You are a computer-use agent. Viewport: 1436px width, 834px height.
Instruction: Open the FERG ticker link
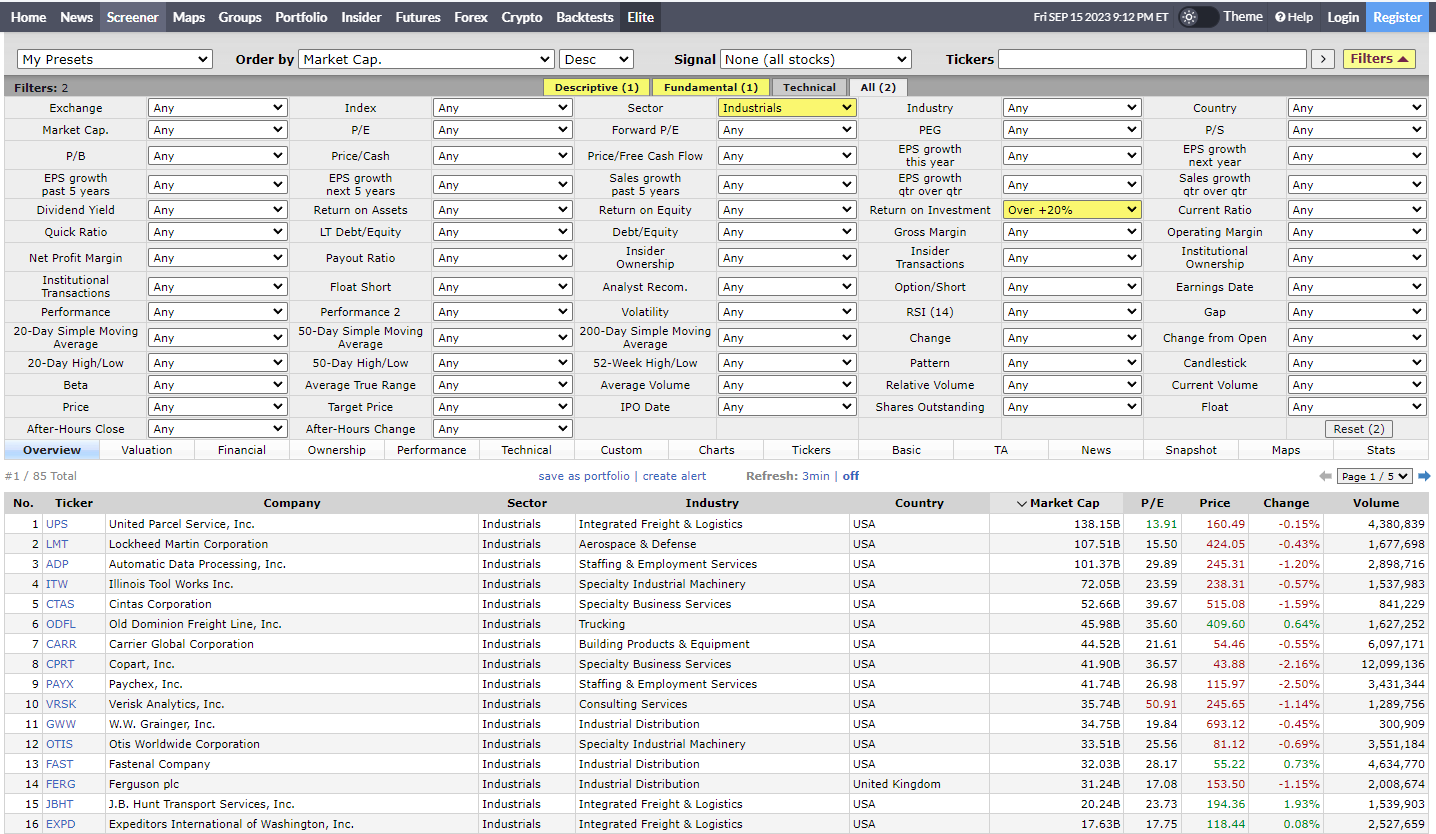(60, 784)
